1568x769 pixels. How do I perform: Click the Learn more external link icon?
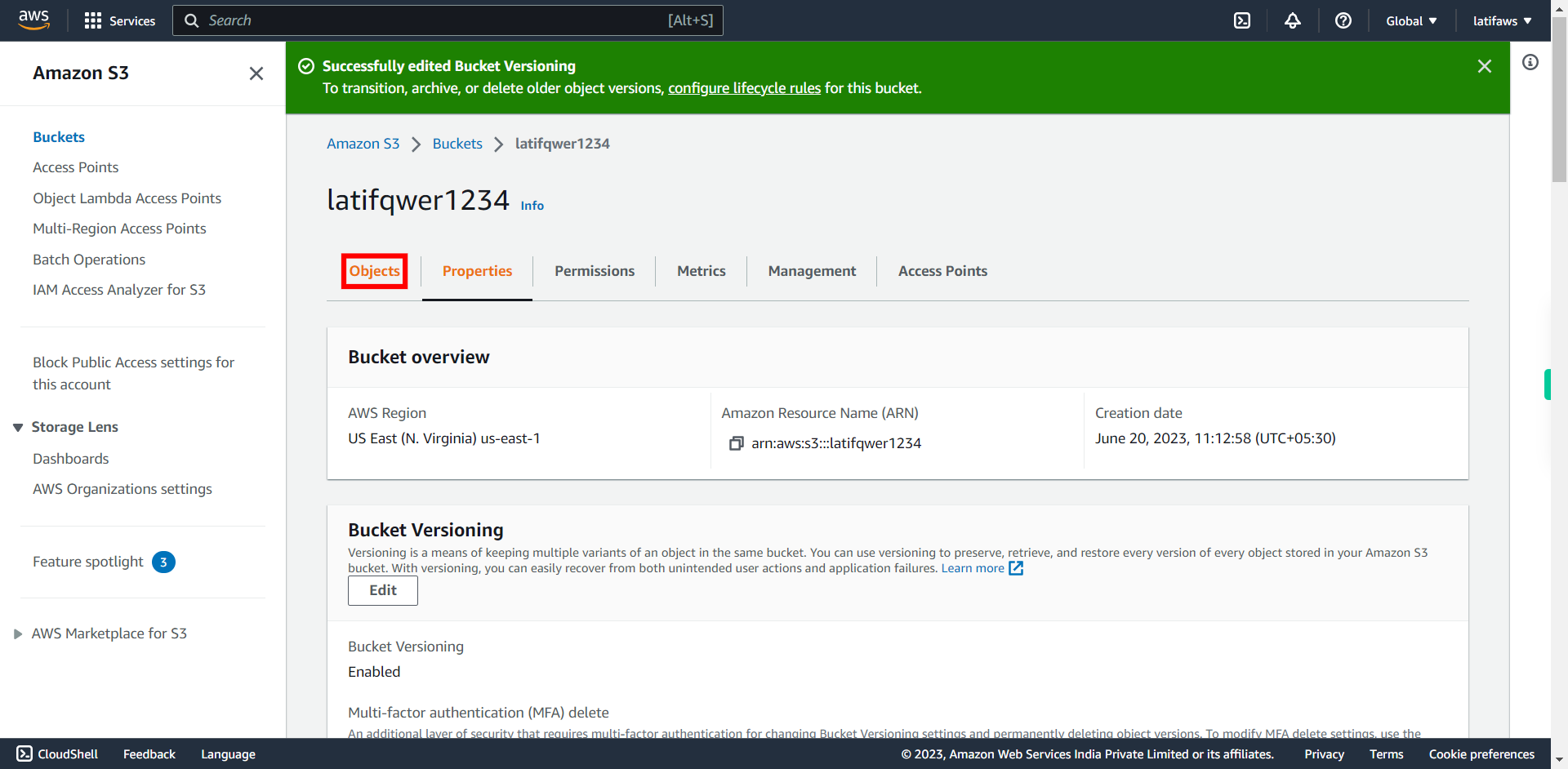tap(1016, 568)
